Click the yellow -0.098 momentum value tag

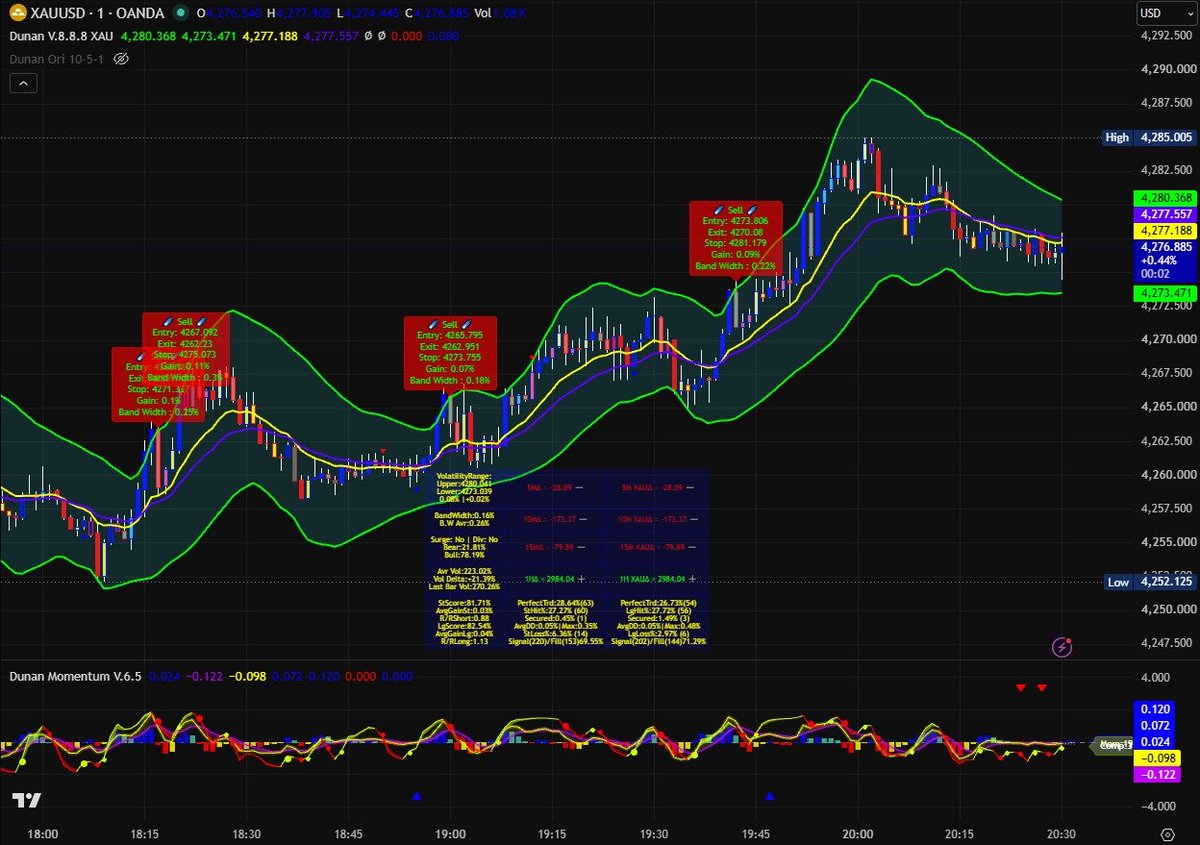[1155, 757]
